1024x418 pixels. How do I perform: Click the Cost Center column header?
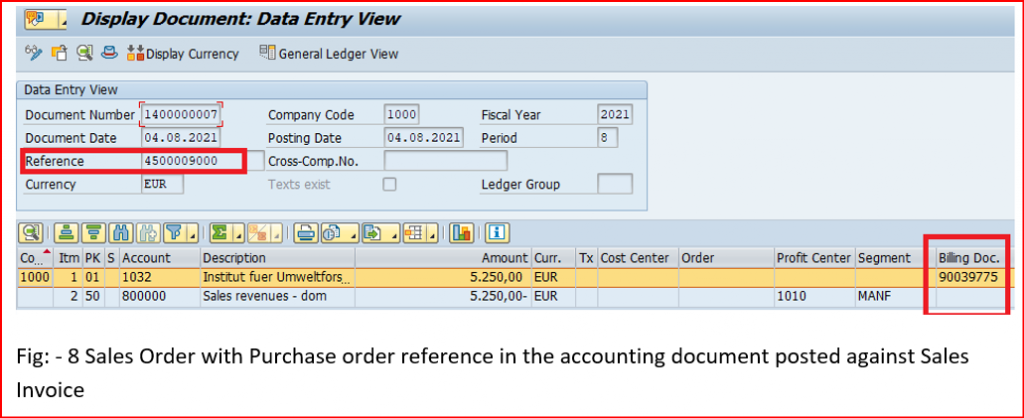(x=637, y=257)
